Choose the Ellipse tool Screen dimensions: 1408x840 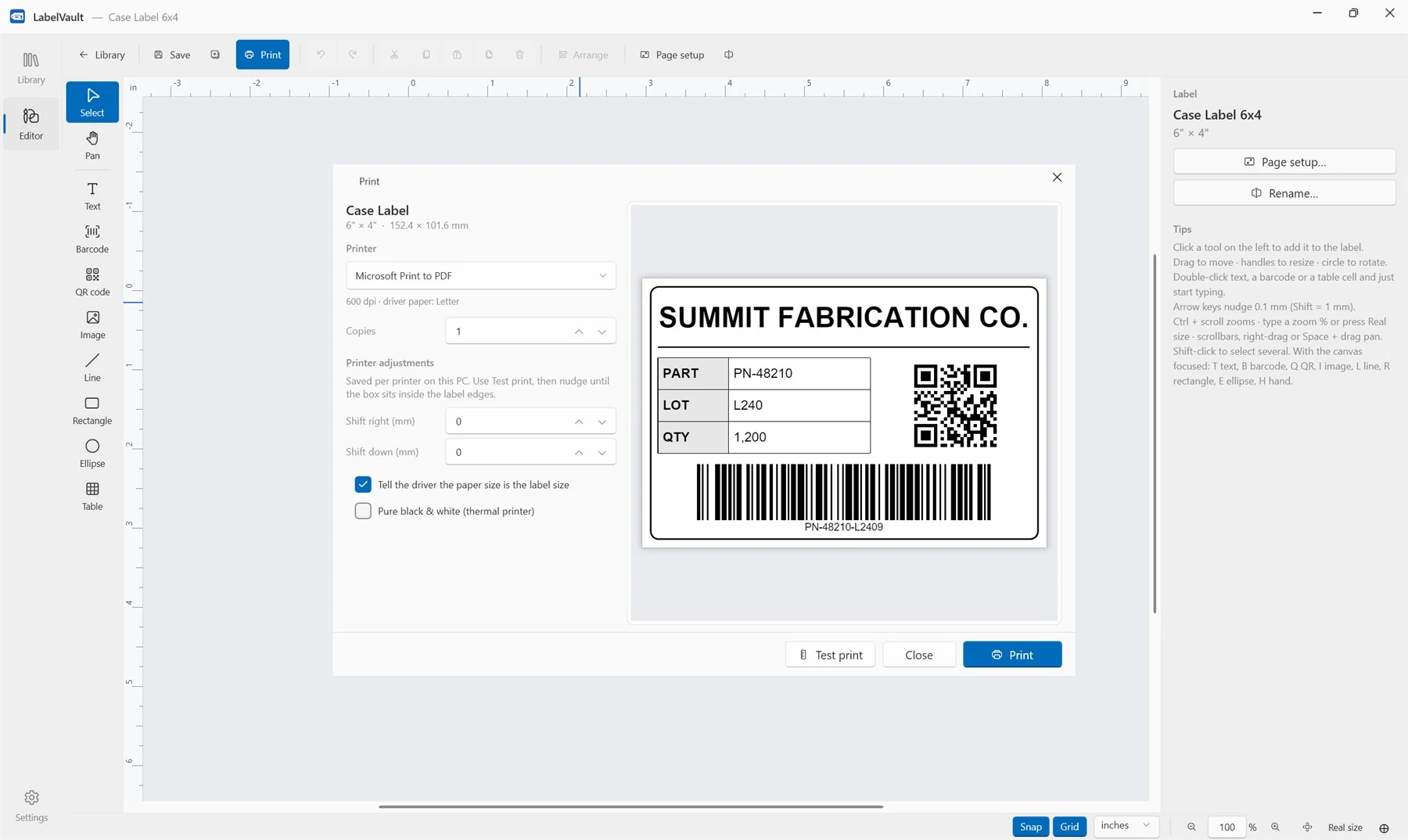pos(92,454)
